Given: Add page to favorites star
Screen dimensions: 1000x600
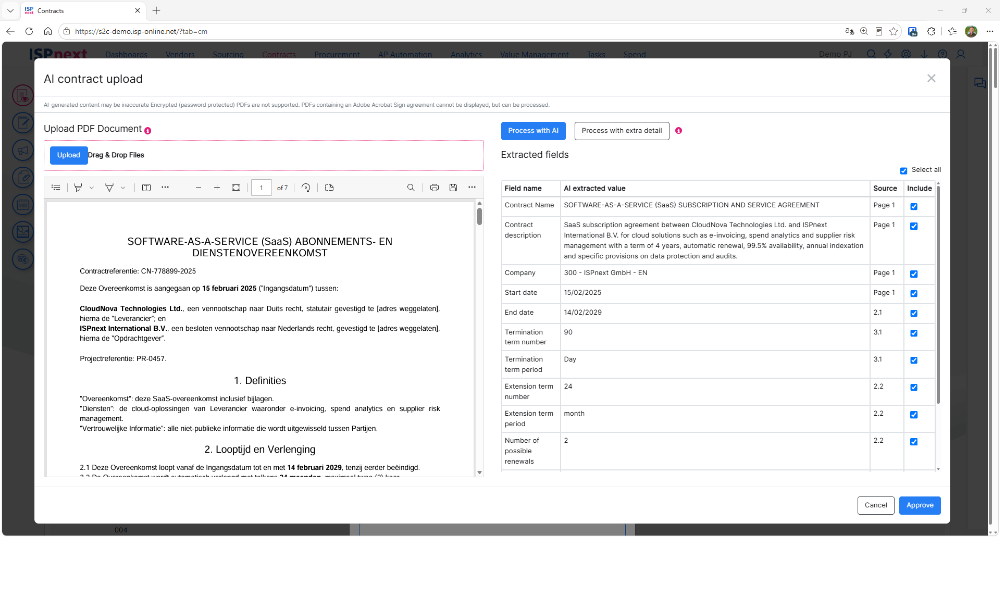Looking at the screenshot, I should click(x=893, y=31).
